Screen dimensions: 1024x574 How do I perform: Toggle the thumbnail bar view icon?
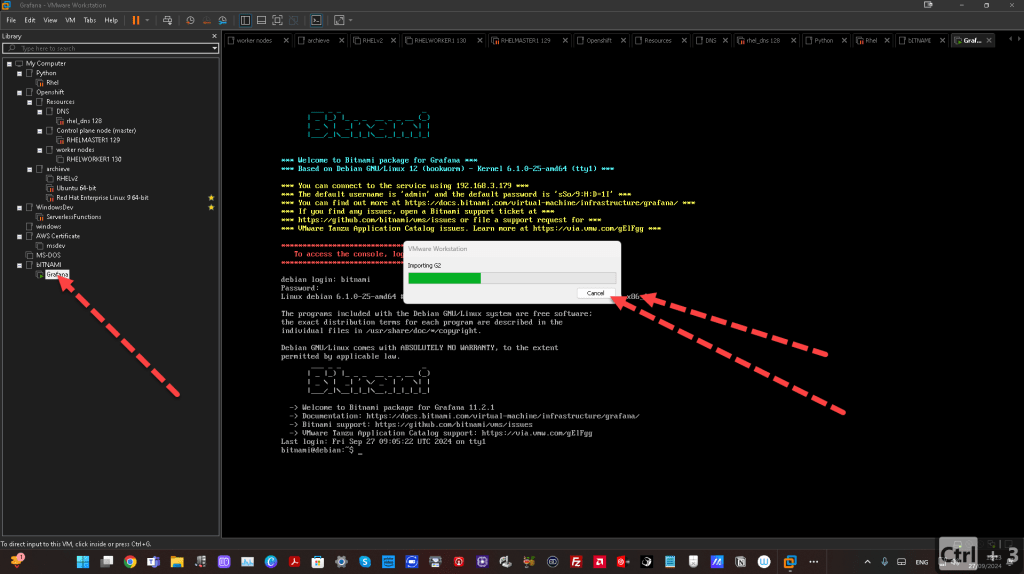[x=261, y=20]
